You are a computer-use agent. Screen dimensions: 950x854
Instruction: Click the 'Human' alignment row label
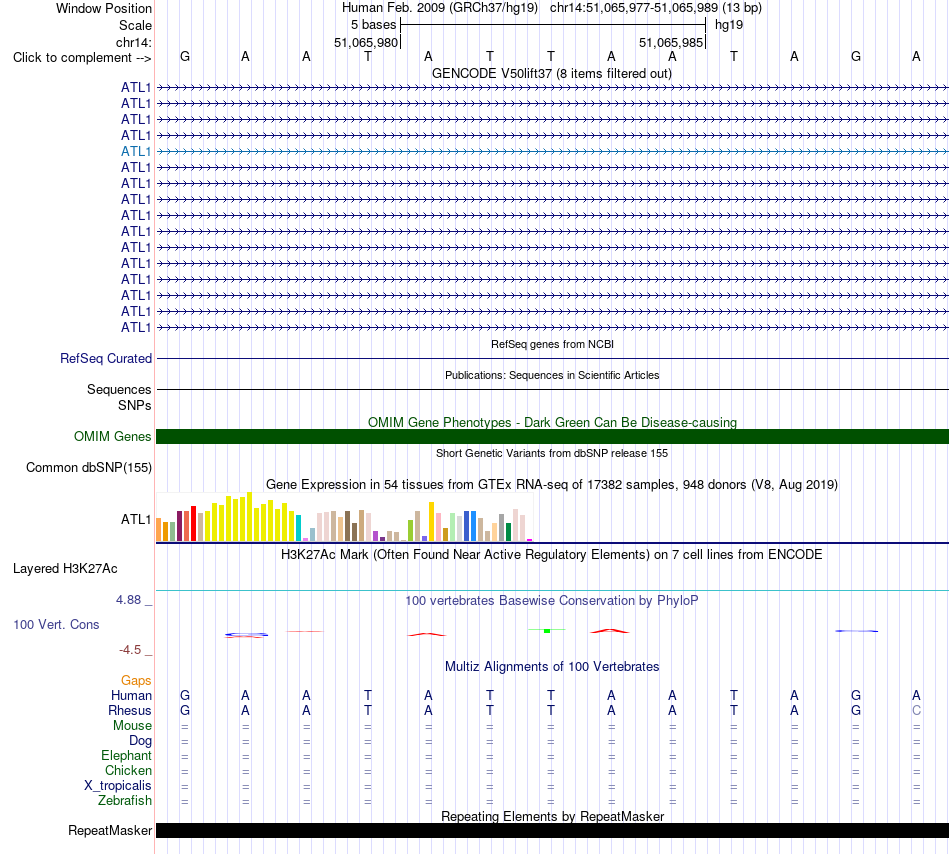point(131,695)
